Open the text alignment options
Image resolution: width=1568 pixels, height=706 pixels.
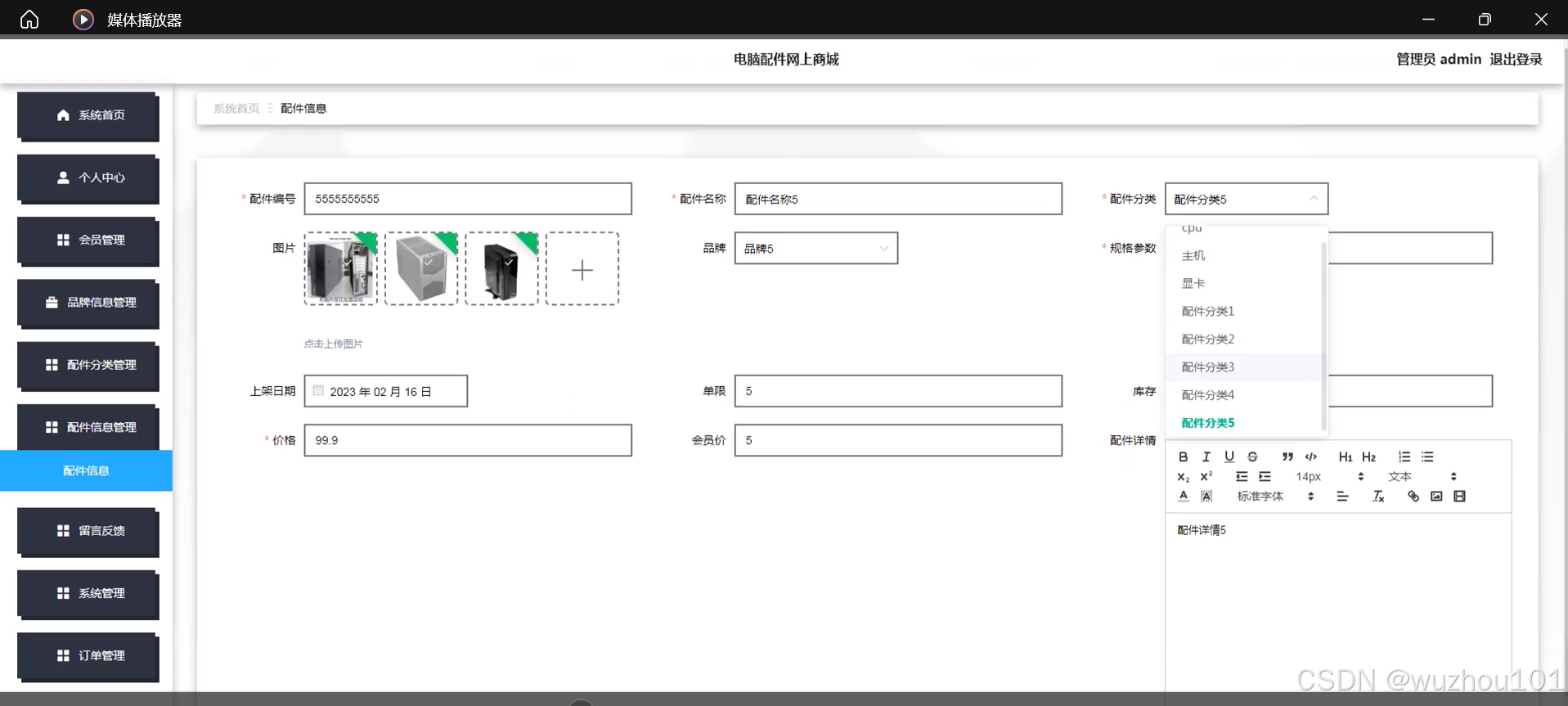tap(1342, 496)
